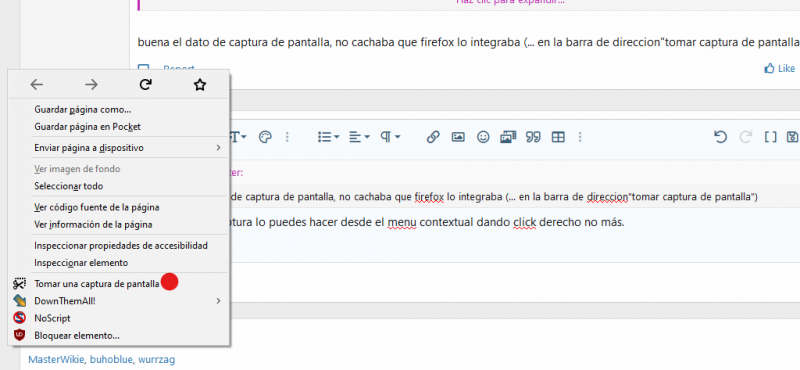
Task: Expand Enviar página a dispositivo submenu arrow
Action: click(218, 148)
